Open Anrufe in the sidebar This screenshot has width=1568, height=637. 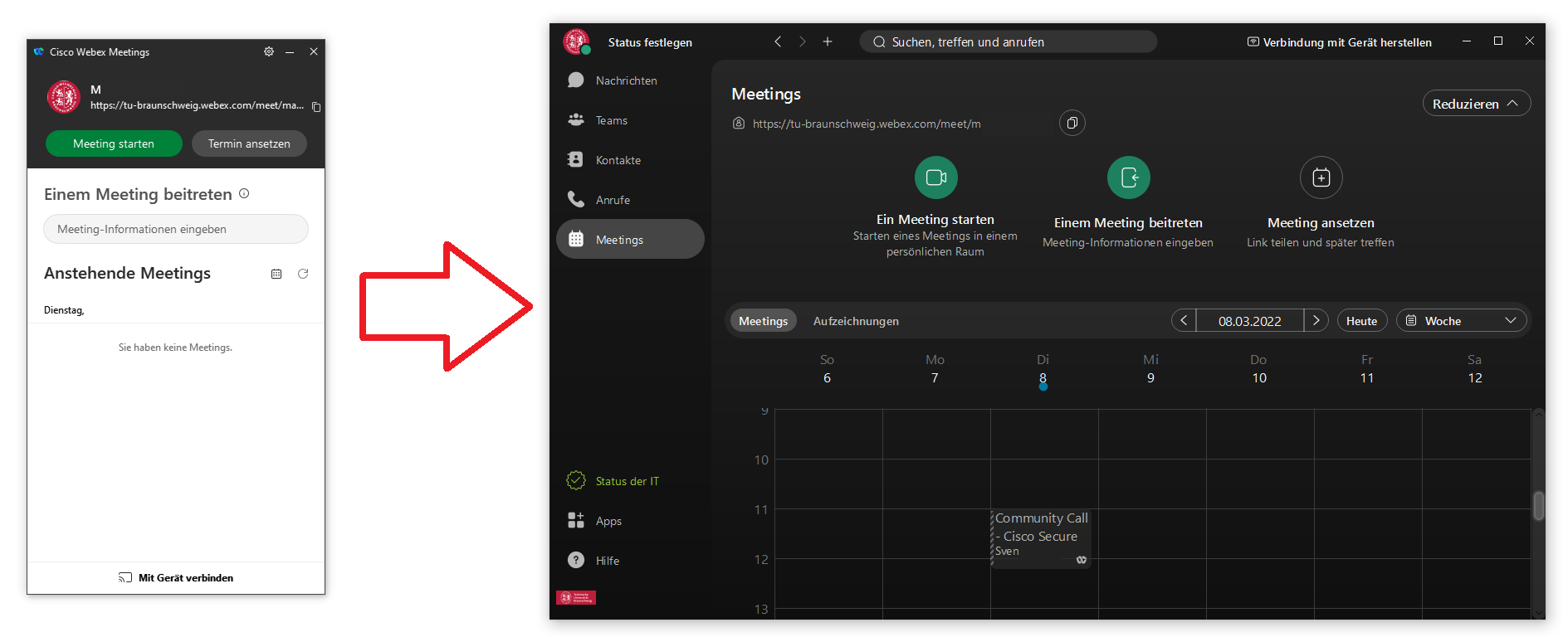click(630, 200)
